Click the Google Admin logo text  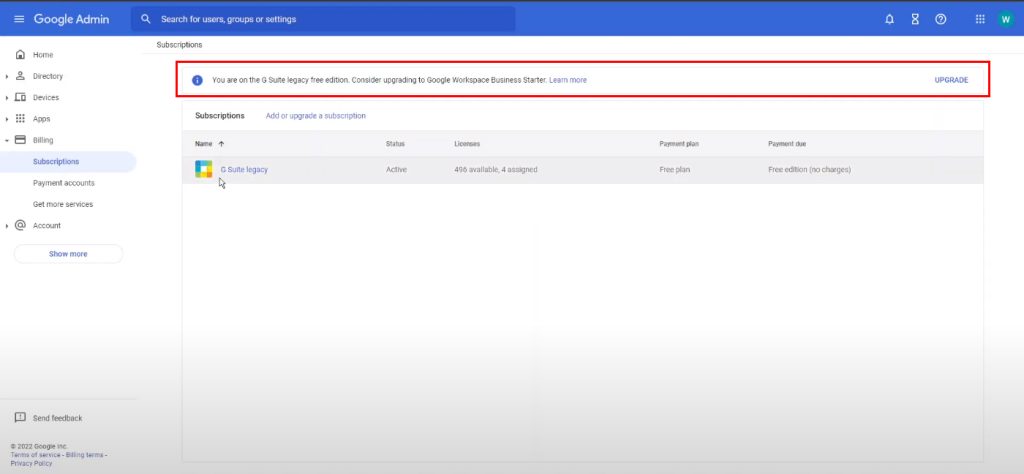click(x=71, y=19)
